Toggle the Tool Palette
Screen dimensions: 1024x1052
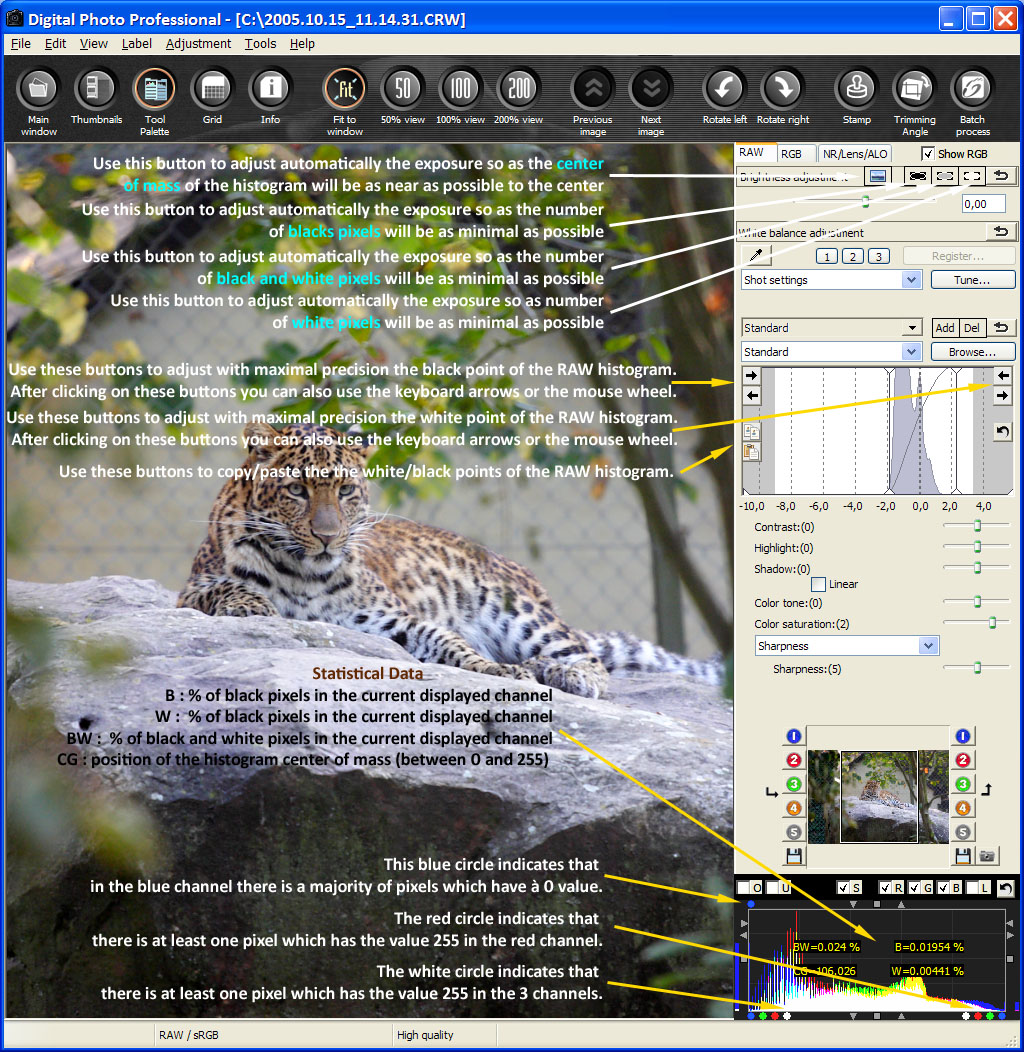click(x=154, y=101)
